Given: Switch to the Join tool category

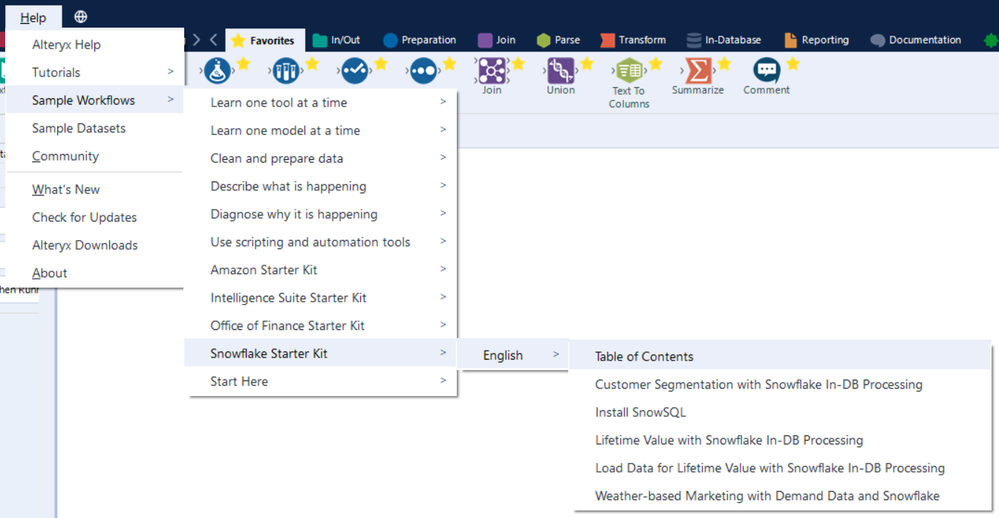Looking at the screenshot, I should pyautogui.click(x=497, y=40).
